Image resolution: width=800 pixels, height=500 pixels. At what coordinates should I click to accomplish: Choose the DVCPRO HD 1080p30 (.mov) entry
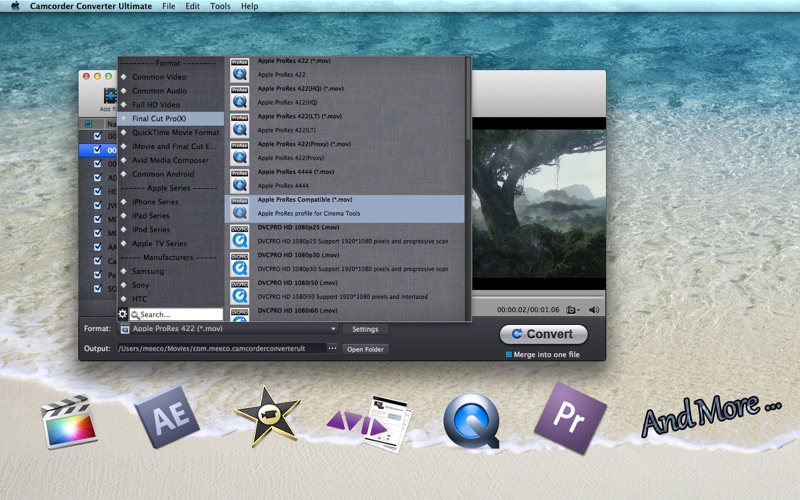click(x=345, y=262)
